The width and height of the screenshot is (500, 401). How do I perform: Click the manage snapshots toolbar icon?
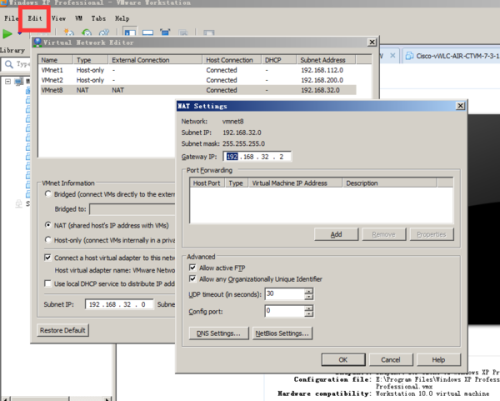click(x=104, y=33)
